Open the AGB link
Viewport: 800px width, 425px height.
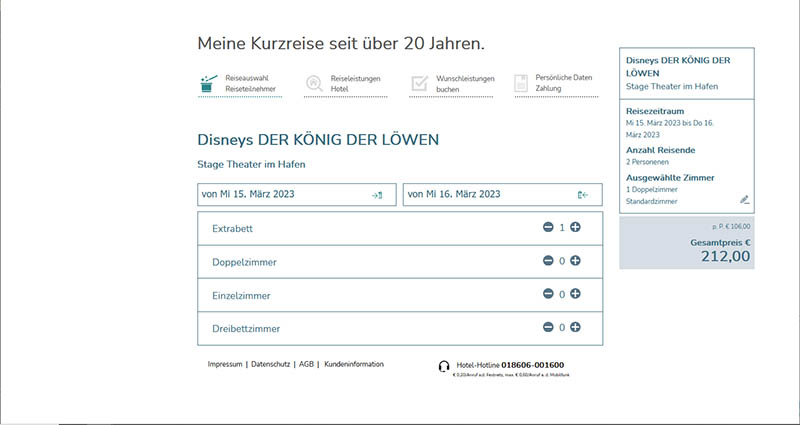click(x=306, y=364)
